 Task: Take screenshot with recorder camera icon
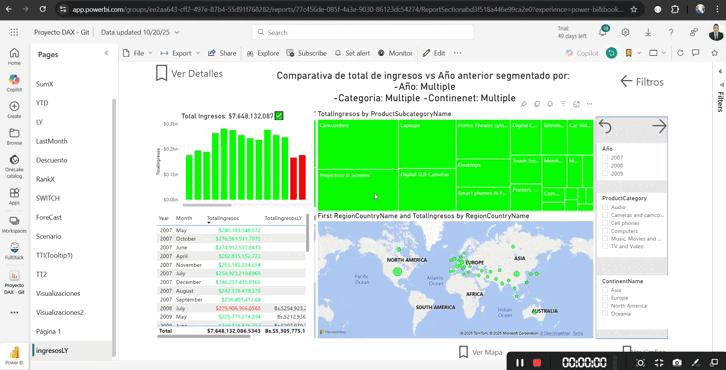pyautogui.click(x=677, y=363)
